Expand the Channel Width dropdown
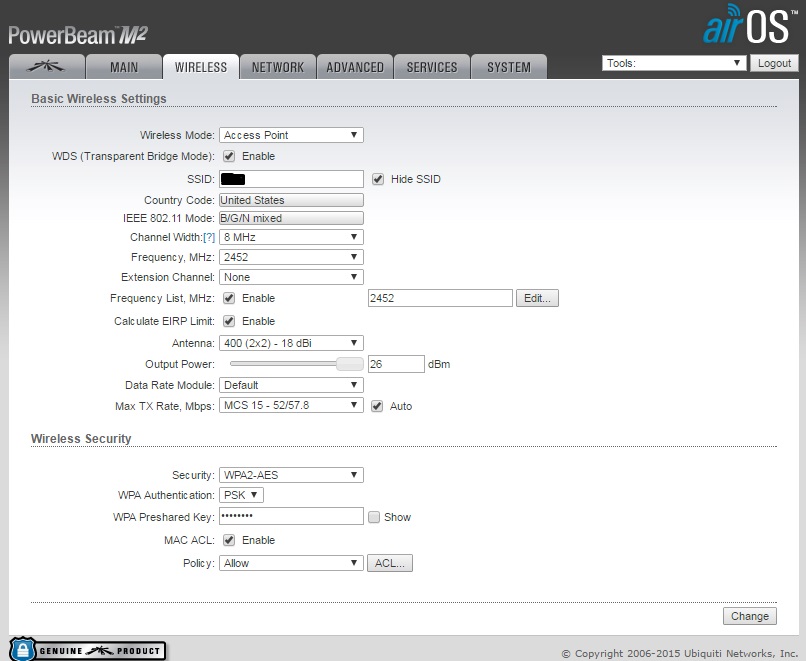806x661 pixels. [291, 237]
